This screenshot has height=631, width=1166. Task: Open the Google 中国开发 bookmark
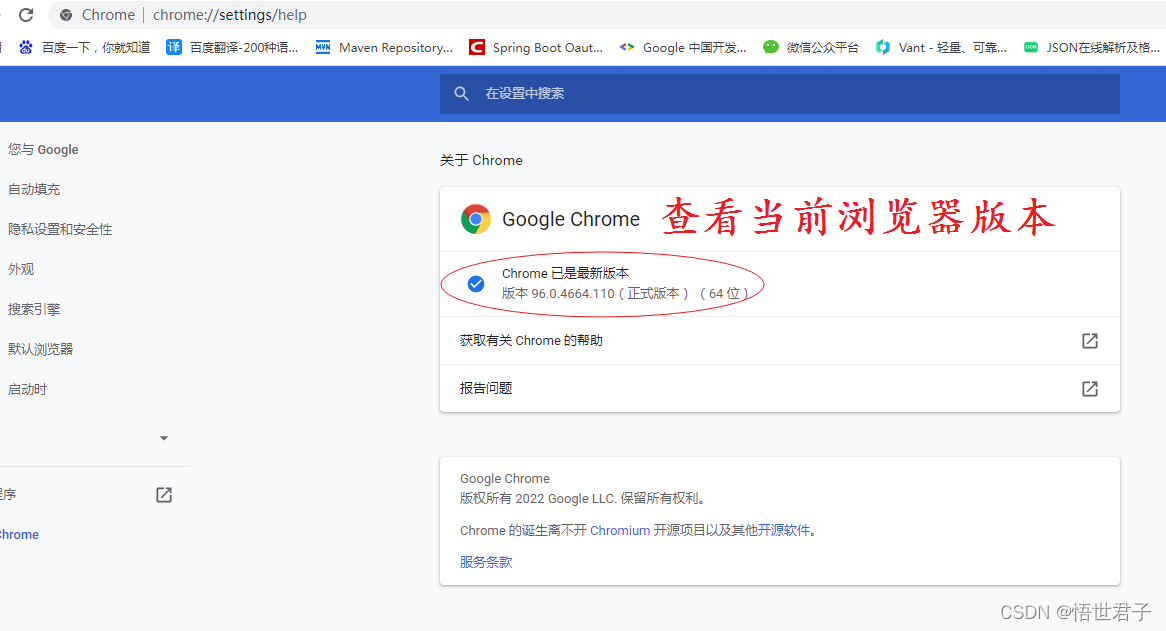point(683,48)
